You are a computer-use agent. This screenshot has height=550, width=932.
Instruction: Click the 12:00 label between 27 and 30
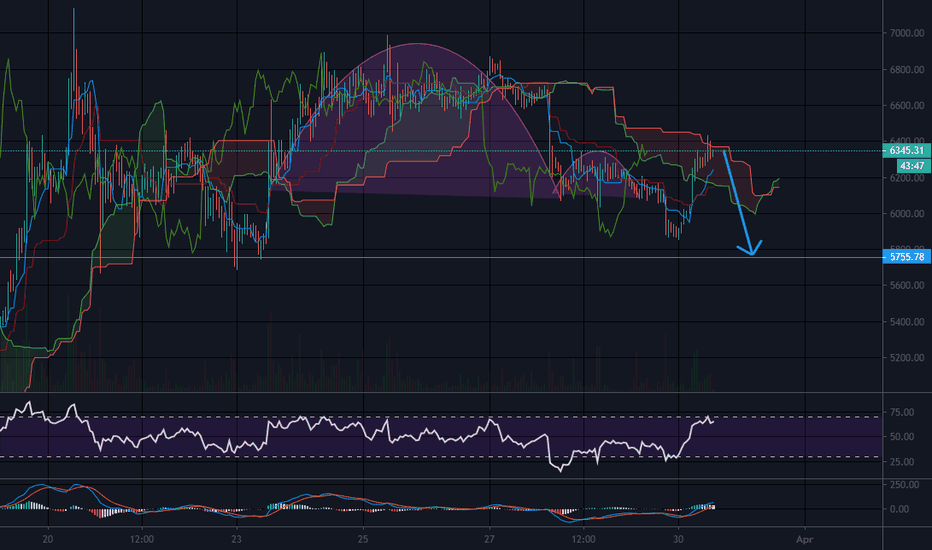[x=583, y=539]
